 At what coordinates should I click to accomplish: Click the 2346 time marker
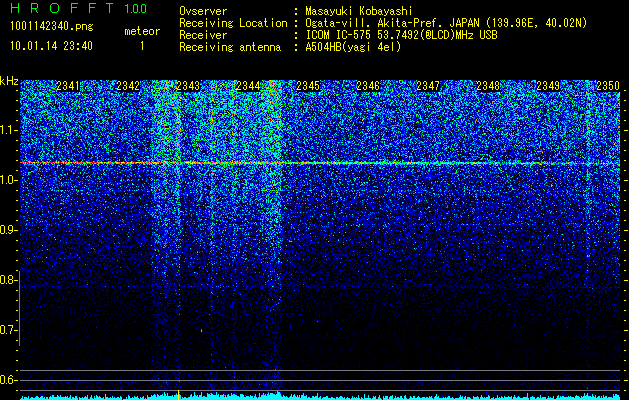[368, 86]
